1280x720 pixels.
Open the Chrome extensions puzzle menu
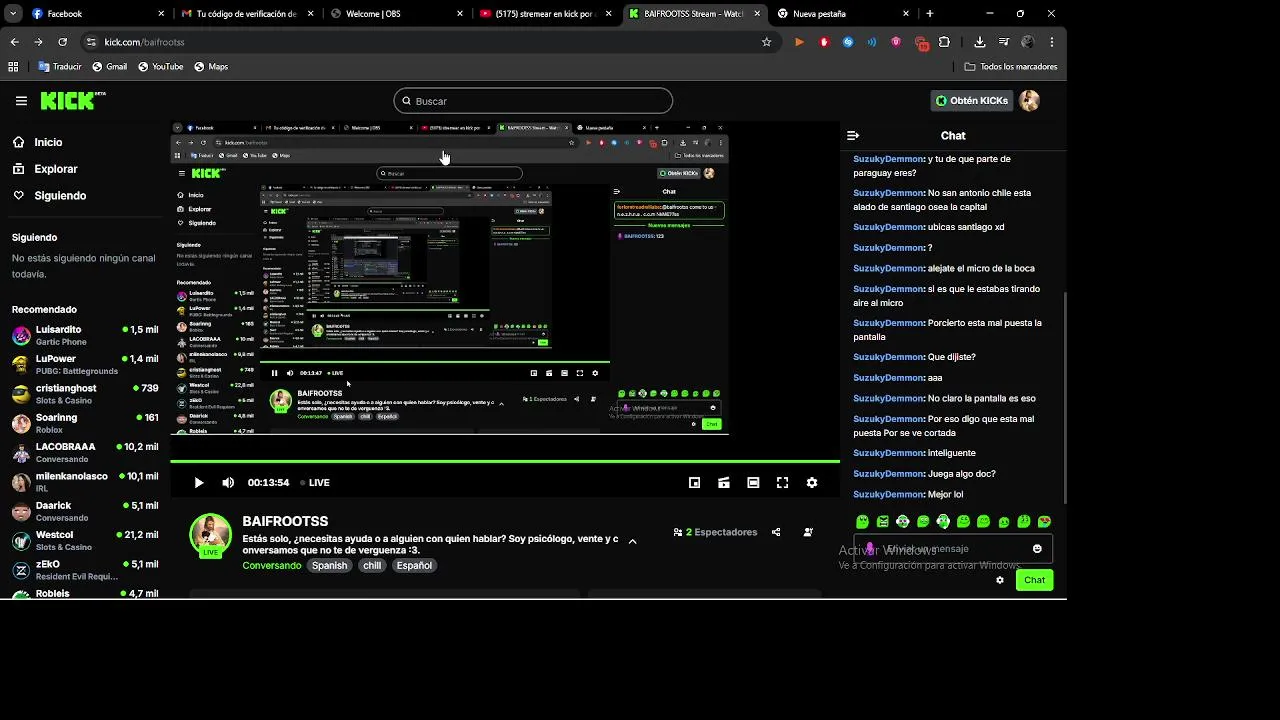[944, 42]
